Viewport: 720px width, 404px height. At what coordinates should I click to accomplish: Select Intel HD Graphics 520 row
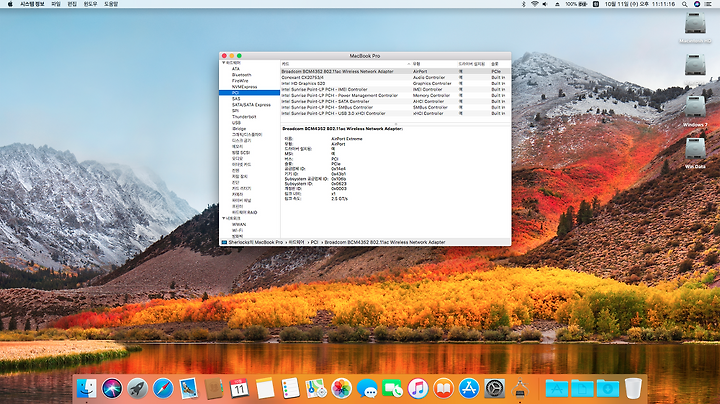point(395,84)
